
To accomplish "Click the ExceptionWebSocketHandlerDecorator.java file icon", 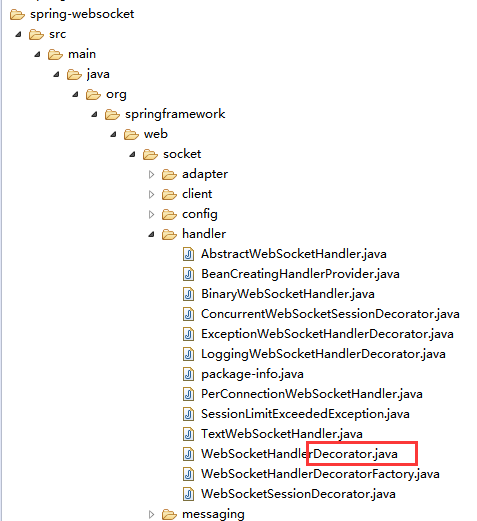I will pyautogui.click(x=188, y=334).
